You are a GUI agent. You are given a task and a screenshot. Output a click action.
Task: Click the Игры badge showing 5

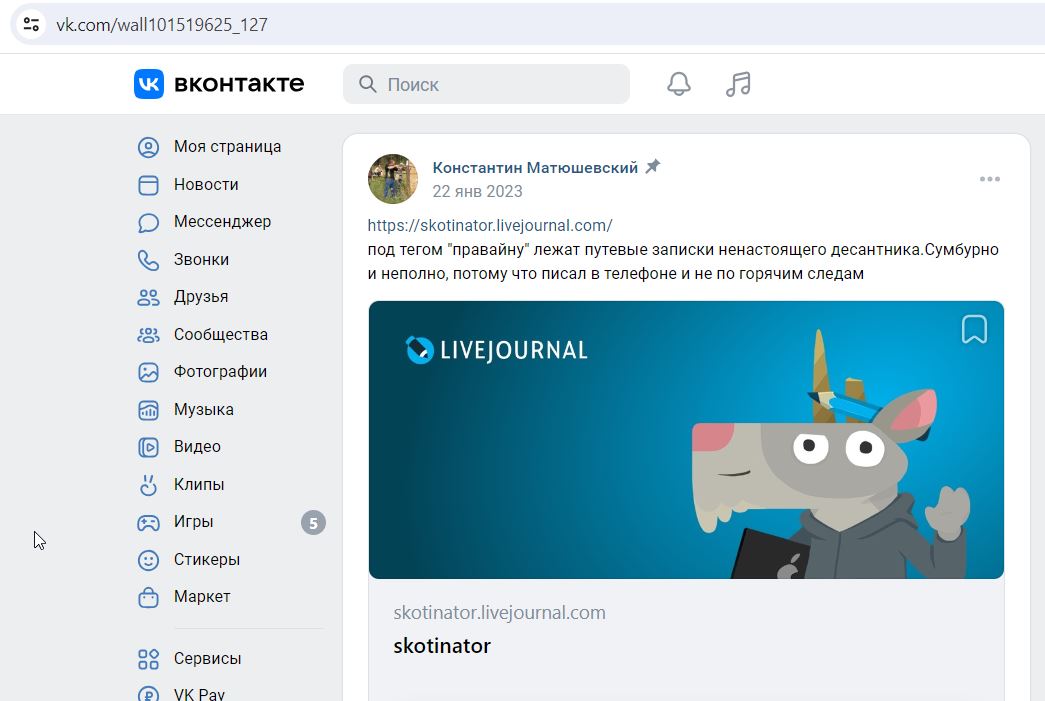(x=313, y=523)
